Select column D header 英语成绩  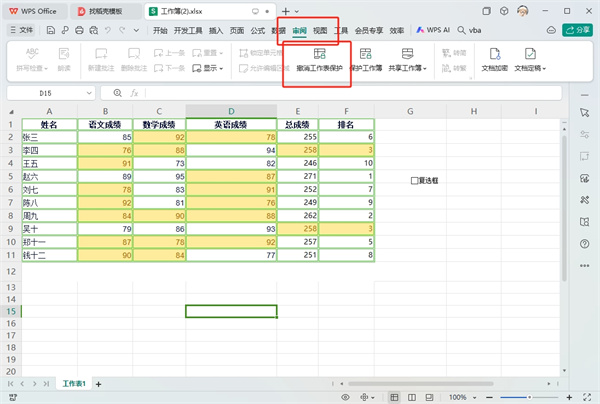coord(231,111)
